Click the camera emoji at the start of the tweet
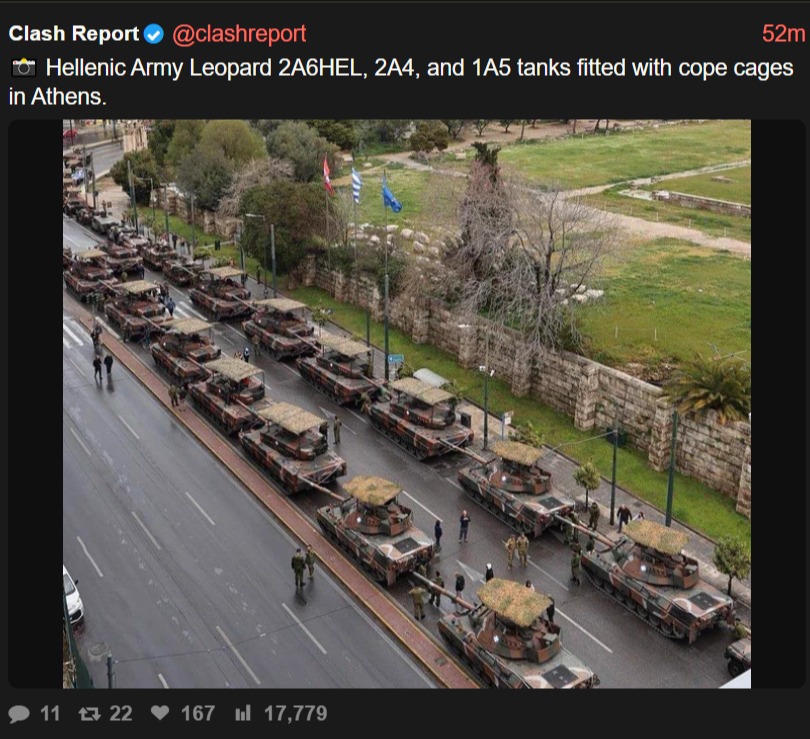810x739 pixels. (x=24, y=68)
